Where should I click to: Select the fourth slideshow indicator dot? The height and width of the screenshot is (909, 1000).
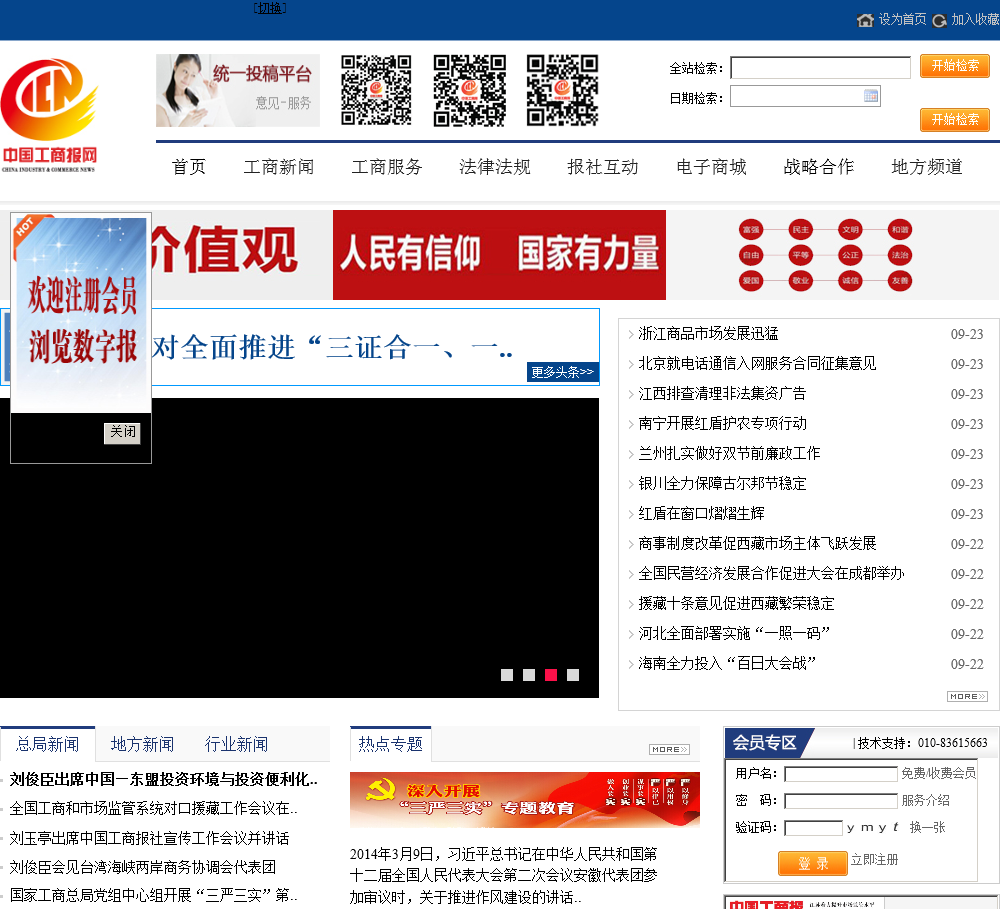point(573,675)
